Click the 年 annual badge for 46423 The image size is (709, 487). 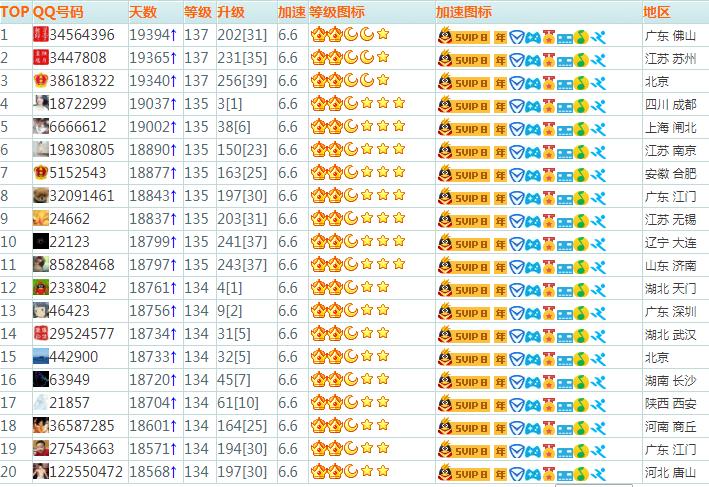point(500,313)
